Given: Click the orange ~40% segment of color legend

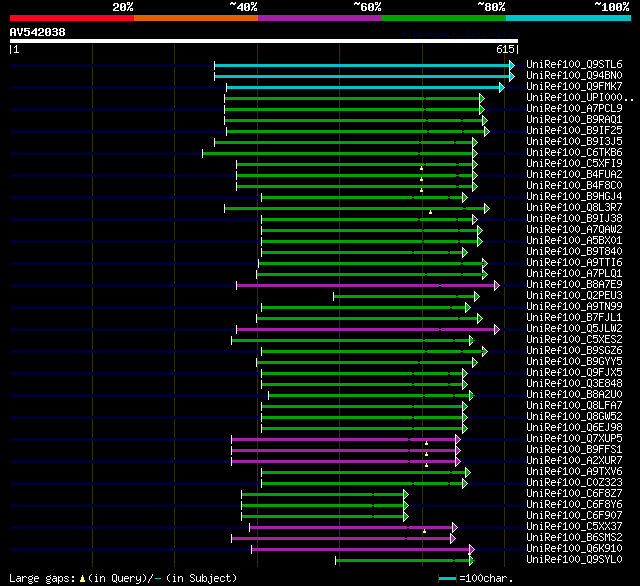Looking at the screenshot, I should pos(196,18).
